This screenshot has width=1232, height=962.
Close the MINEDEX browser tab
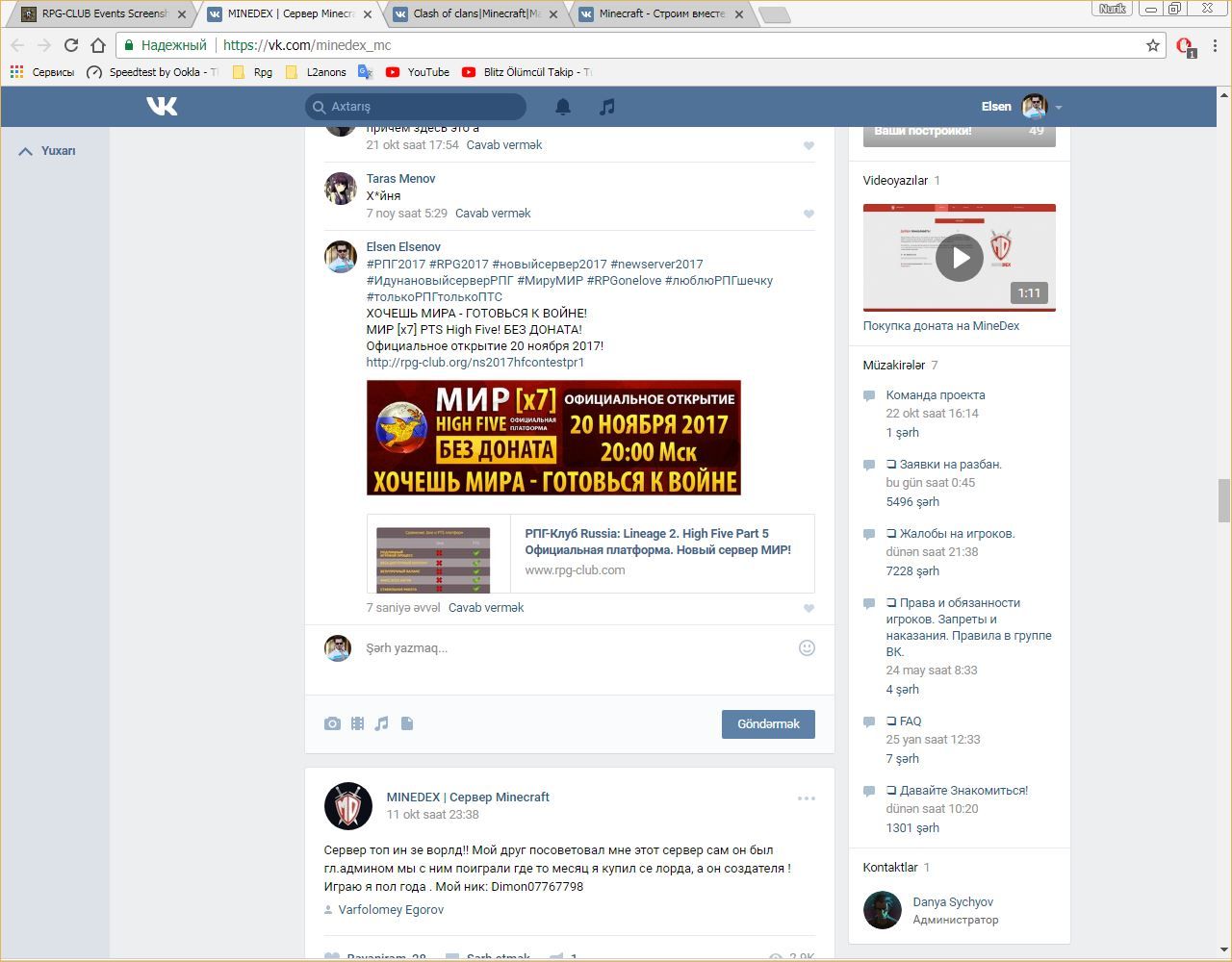(368, 14)
